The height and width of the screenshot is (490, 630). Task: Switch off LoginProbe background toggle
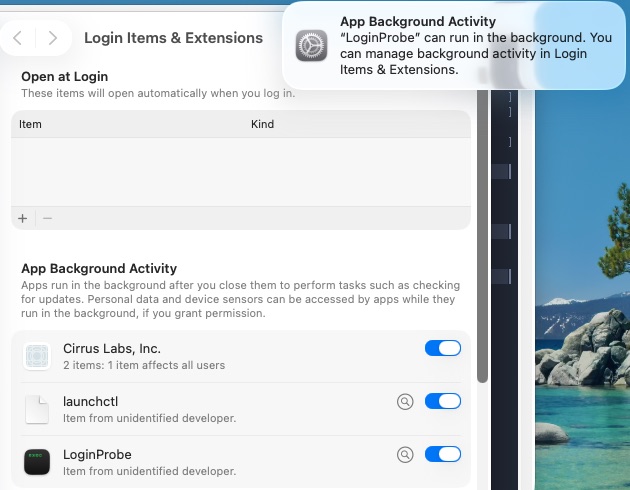coord(443,454)
